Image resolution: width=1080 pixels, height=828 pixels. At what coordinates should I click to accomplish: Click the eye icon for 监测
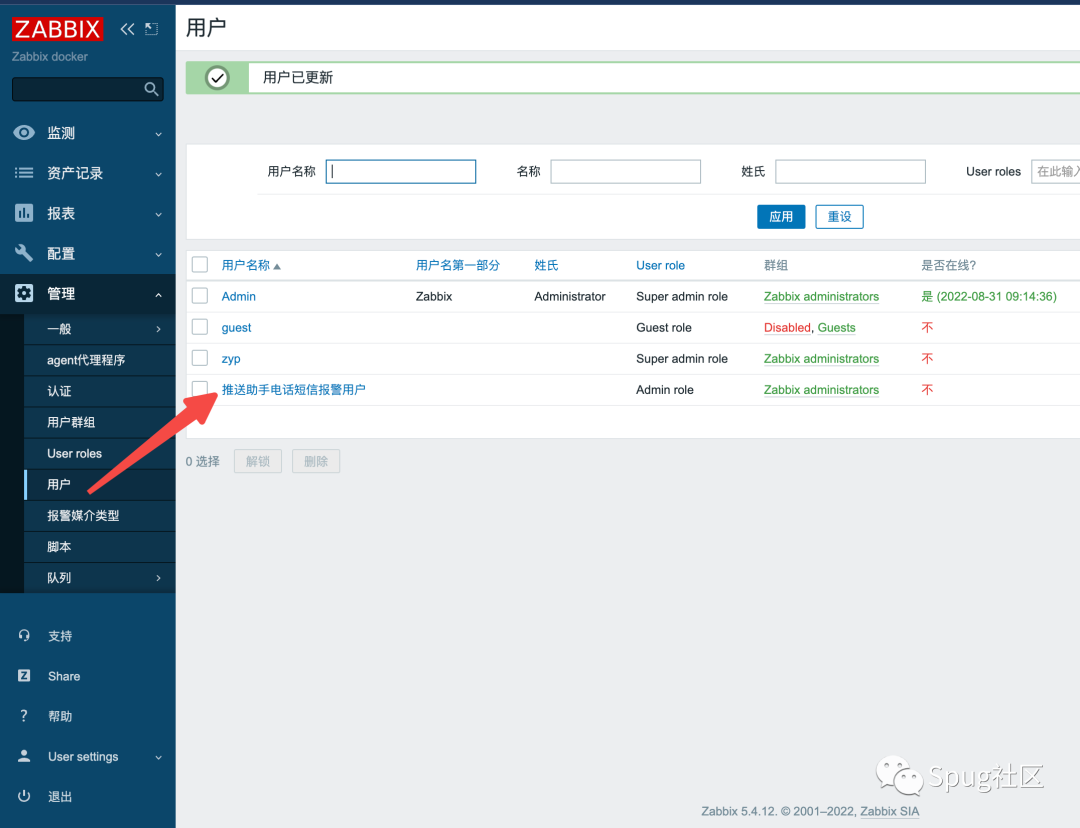click(24, 133)
